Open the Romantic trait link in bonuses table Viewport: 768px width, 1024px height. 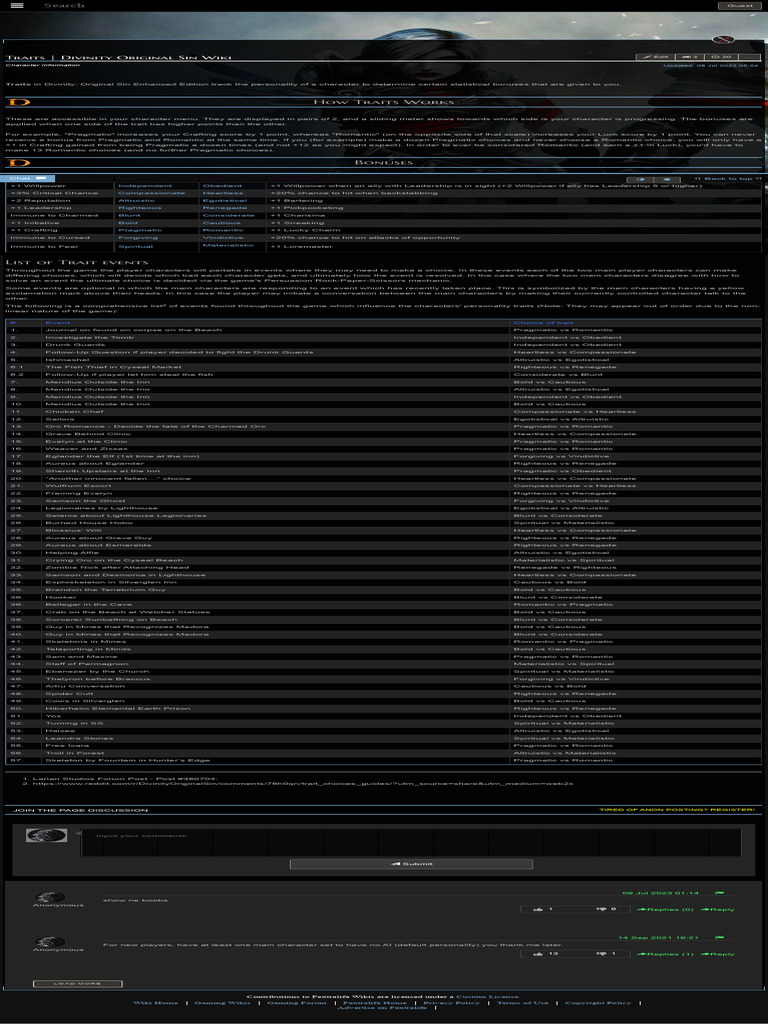click(x=223, y=230)
